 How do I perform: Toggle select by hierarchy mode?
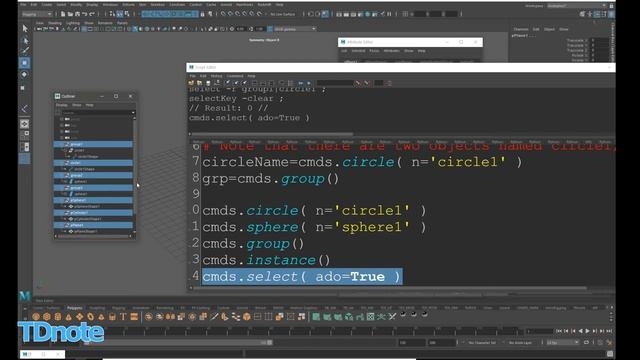click(x=113, y=14)
